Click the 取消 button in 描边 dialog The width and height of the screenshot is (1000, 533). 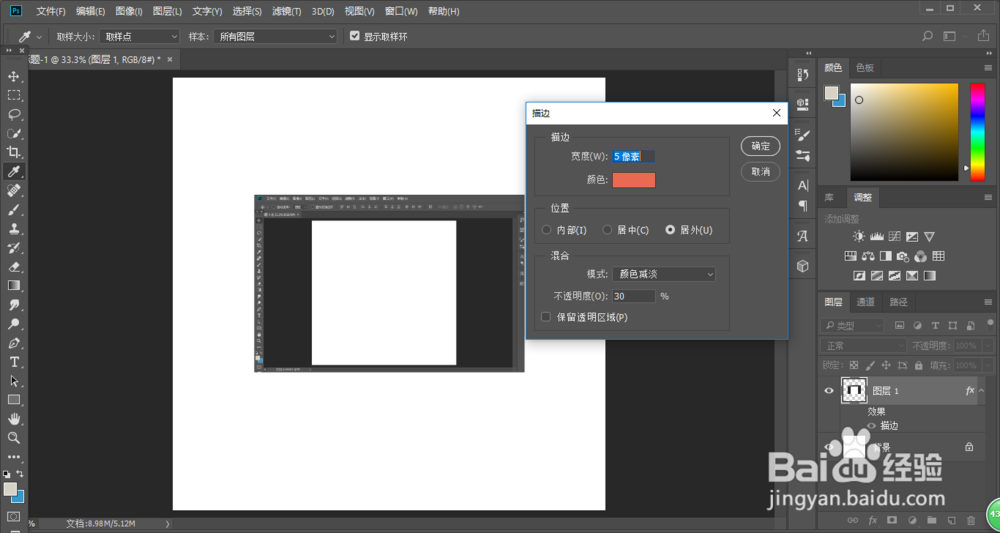coord(760,172)
